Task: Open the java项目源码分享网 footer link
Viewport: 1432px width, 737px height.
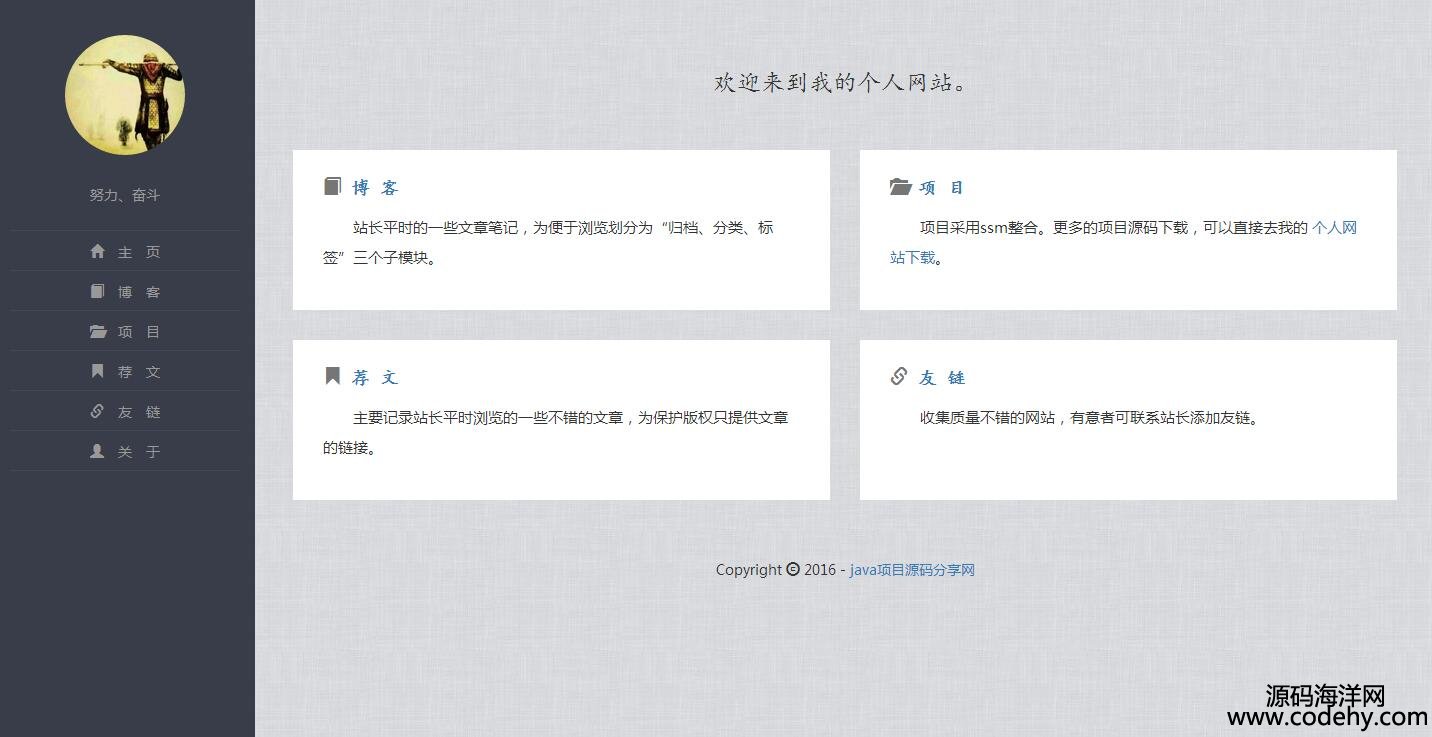Action: click(912, 570)
